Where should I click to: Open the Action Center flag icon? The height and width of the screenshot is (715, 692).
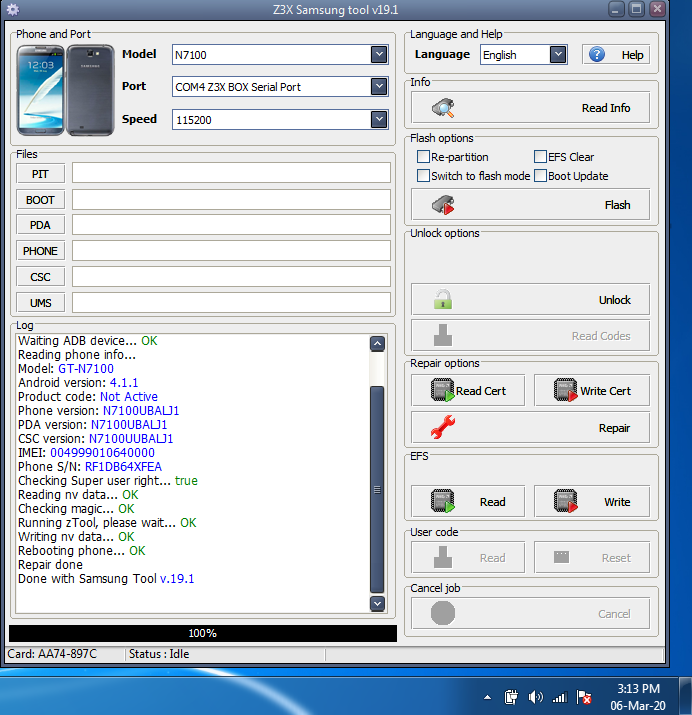tap(584, 697)
